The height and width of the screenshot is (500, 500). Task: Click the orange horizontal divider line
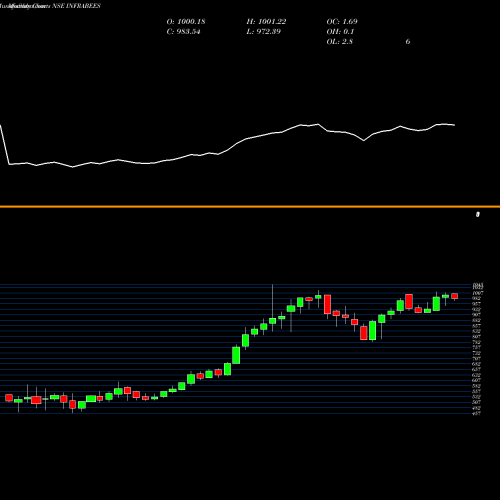point(250,207)
